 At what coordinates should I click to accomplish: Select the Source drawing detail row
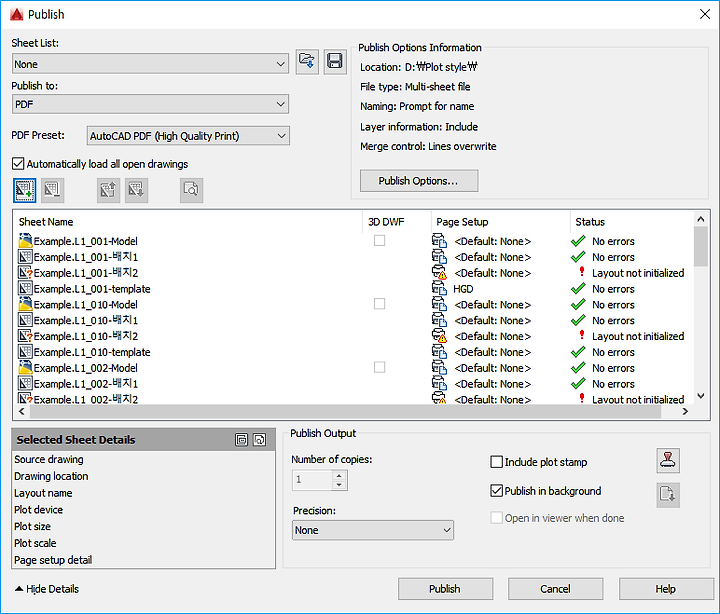coord(143,459)
